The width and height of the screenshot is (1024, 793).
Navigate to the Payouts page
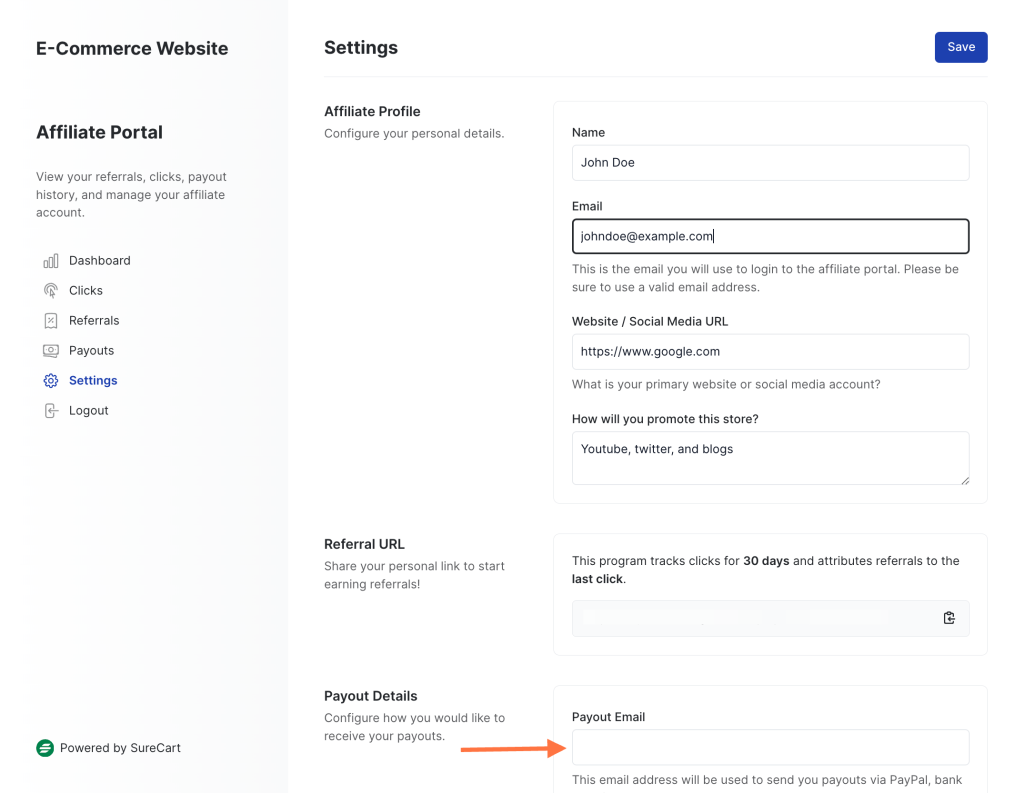coord(91,350)
